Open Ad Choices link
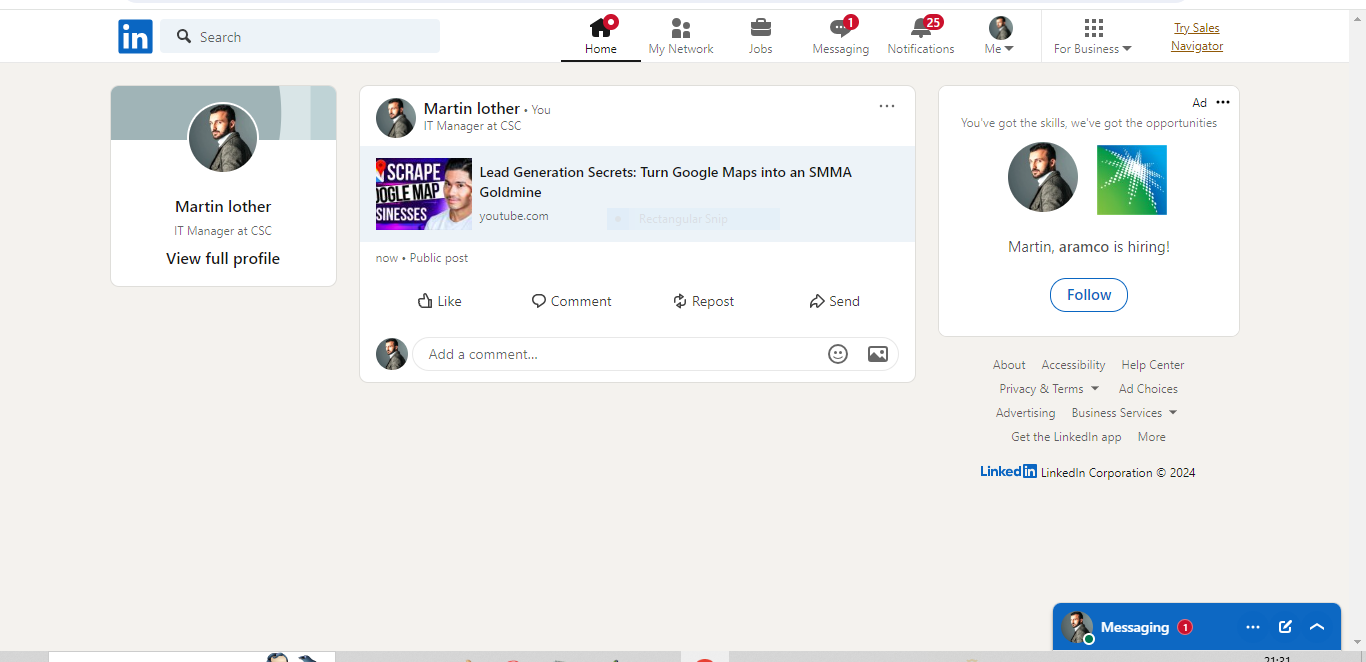This screenshot has width=1366, height=662. tap(1148, 389)
